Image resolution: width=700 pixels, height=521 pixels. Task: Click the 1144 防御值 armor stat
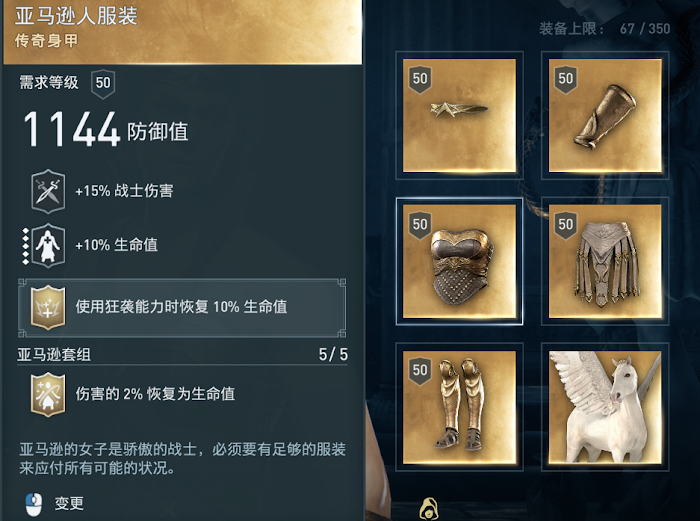(106, 130)
